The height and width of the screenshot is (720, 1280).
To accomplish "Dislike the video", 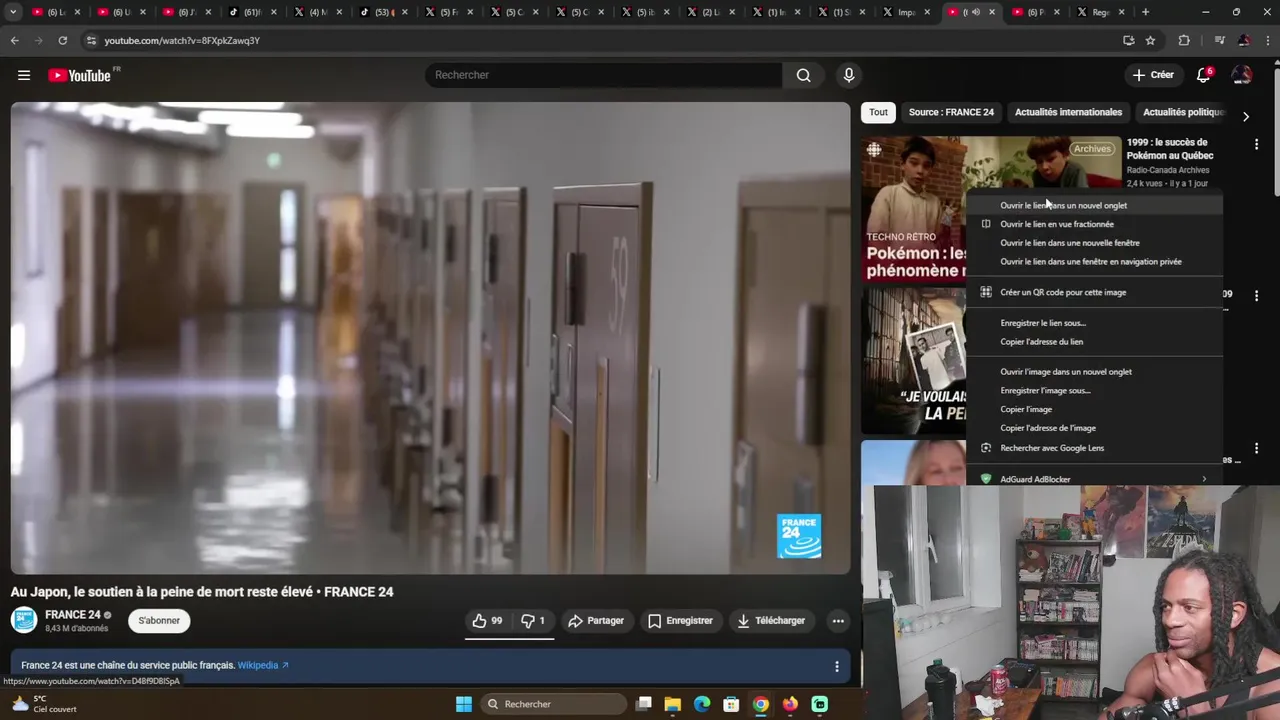I will coord(534,621).
